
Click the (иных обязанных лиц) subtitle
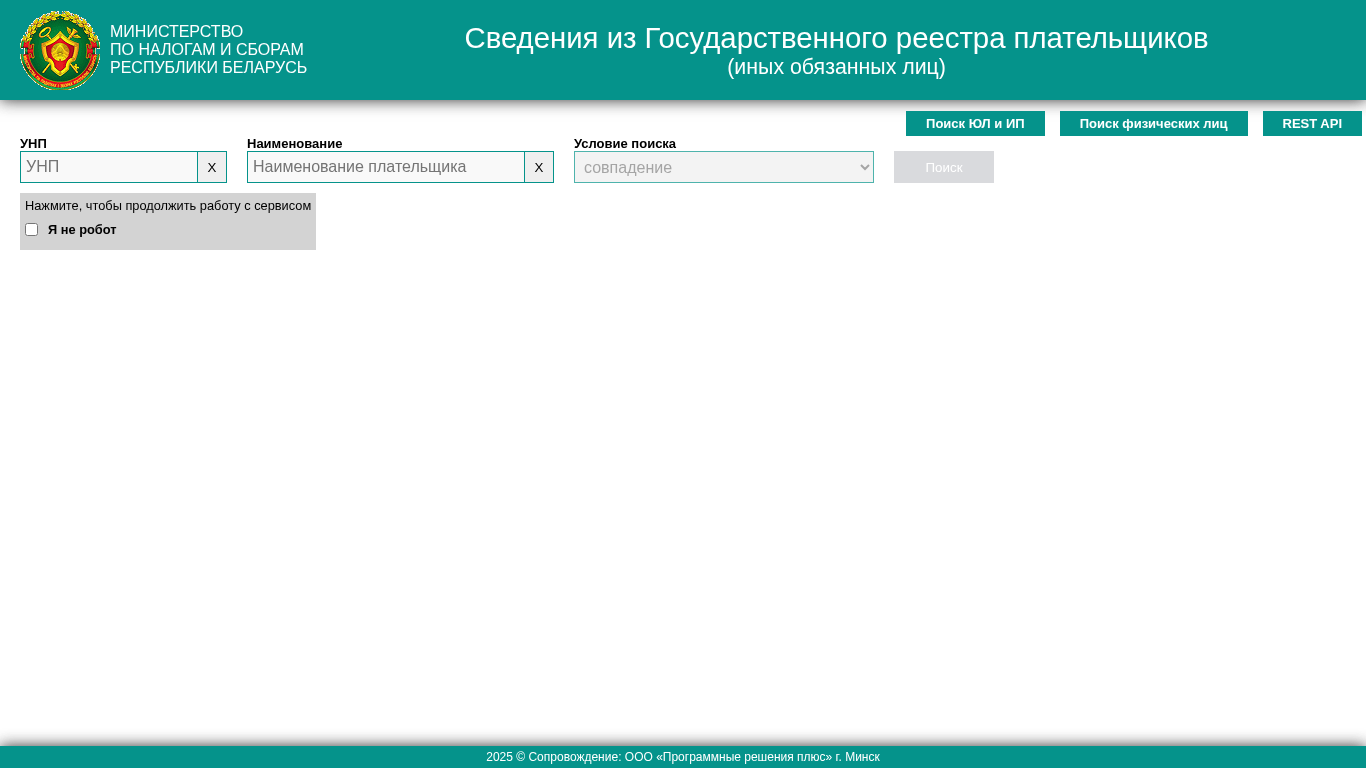tap(836, 67)
